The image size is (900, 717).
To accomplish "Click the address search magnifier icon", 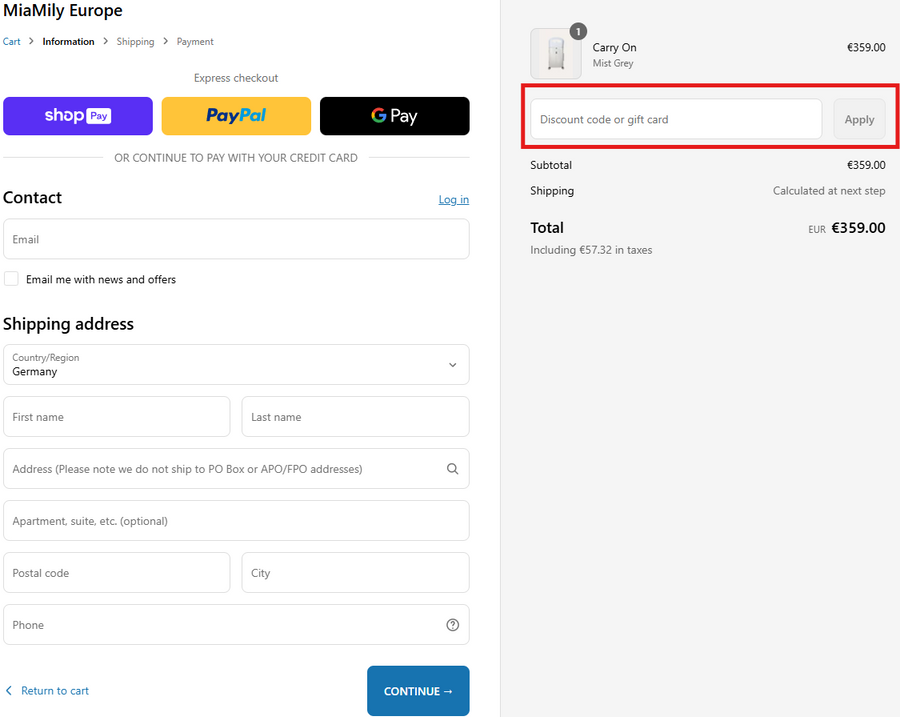I will [452, 469].
